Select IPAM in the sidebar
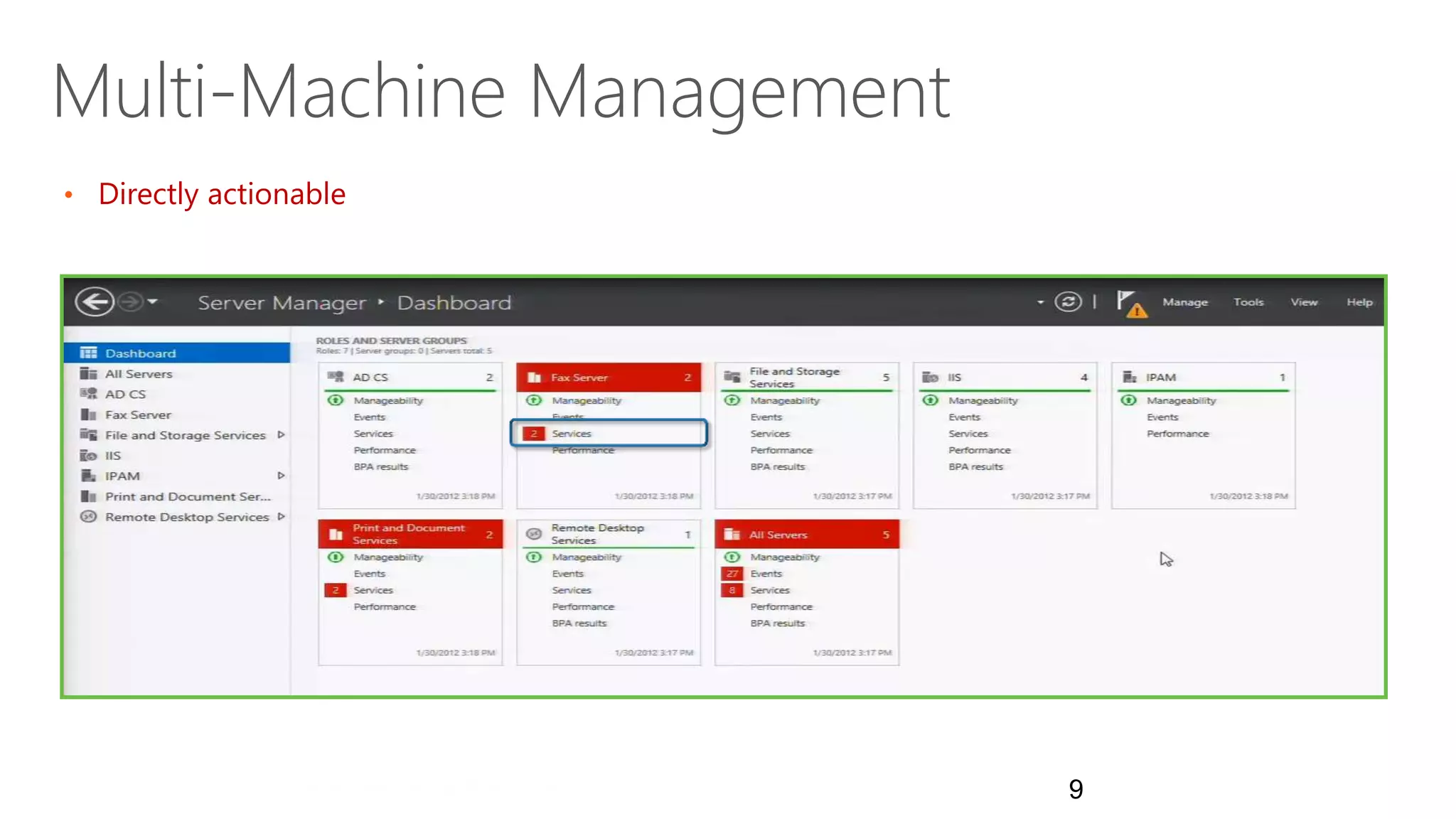 click(x=177, y=476)
